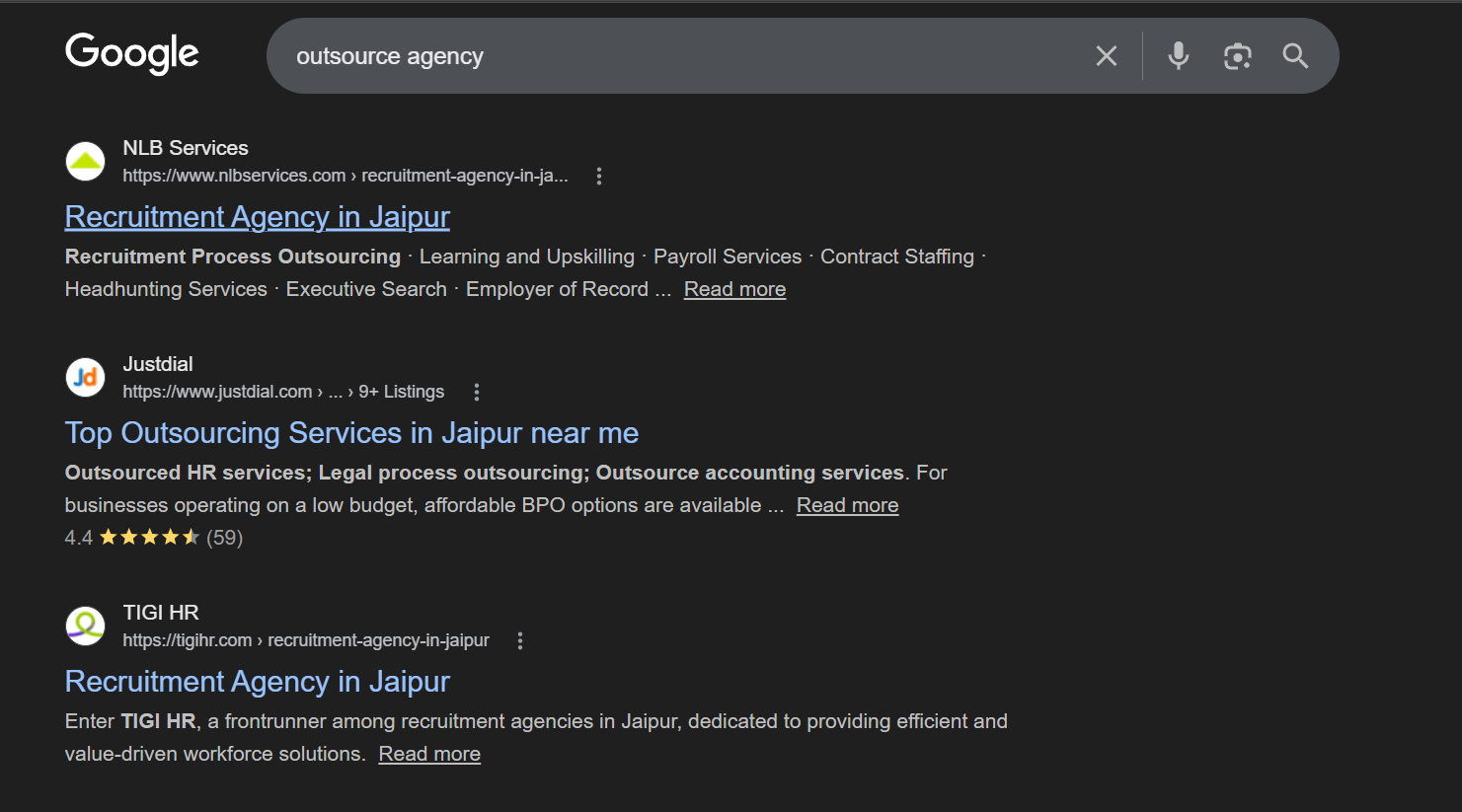Screen dimensions: 1462x812
Task: Open "Top Outsourcing Services in Jaipur near me"
Action: [351, 433]
